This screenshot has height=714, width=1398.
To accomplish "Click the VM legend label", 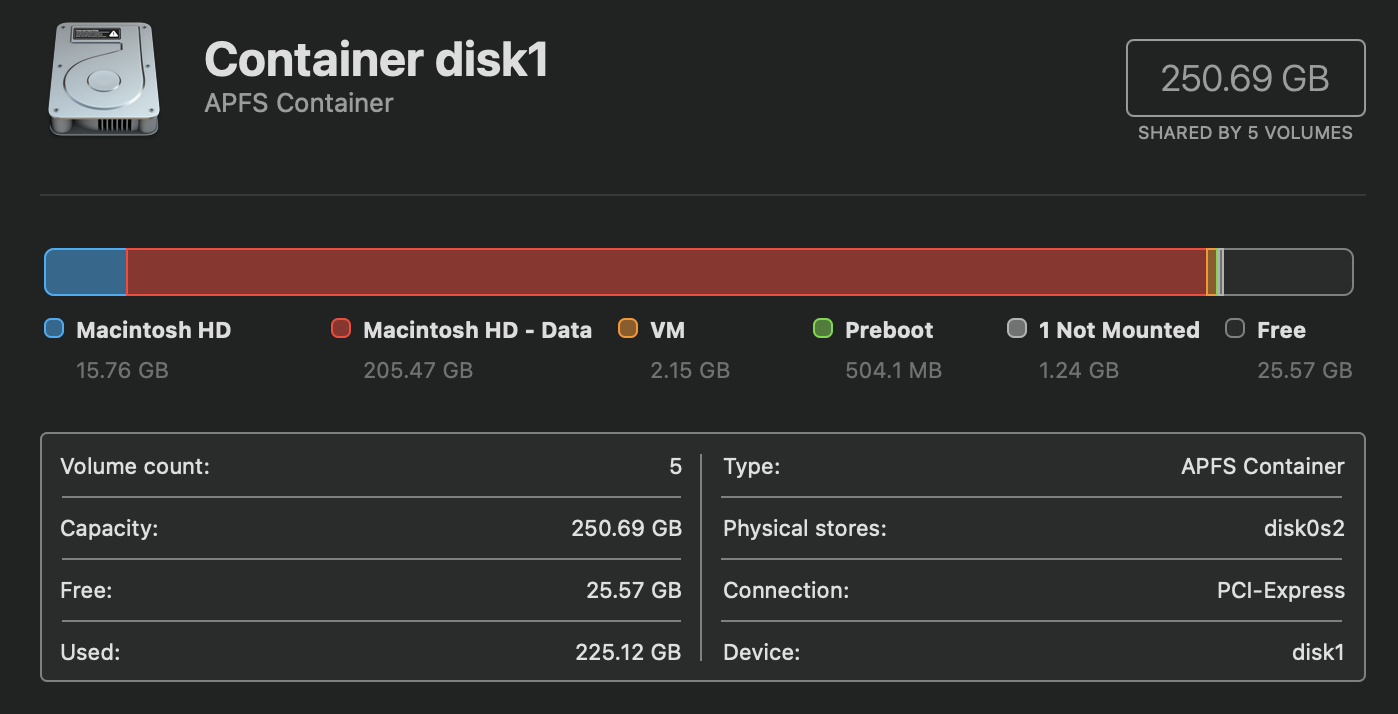I will pos(667,330).
